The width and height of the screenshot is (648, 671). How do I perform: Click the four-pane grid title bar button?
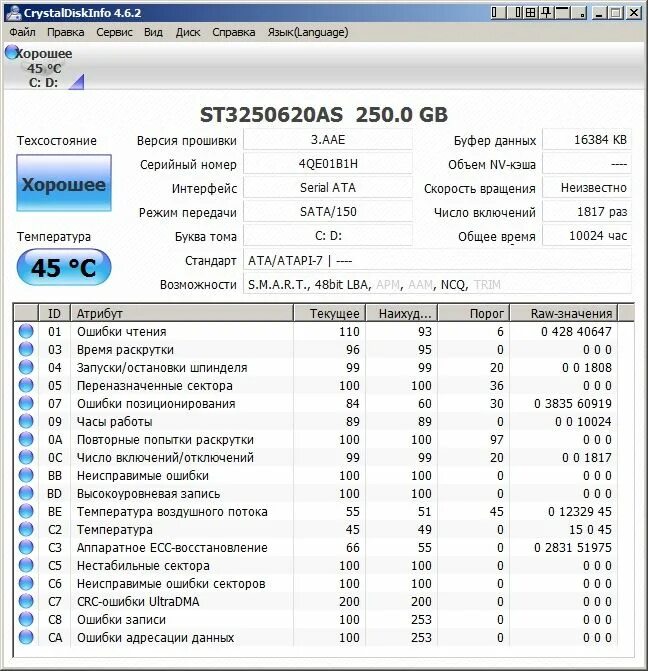click(x=530, y=12)
